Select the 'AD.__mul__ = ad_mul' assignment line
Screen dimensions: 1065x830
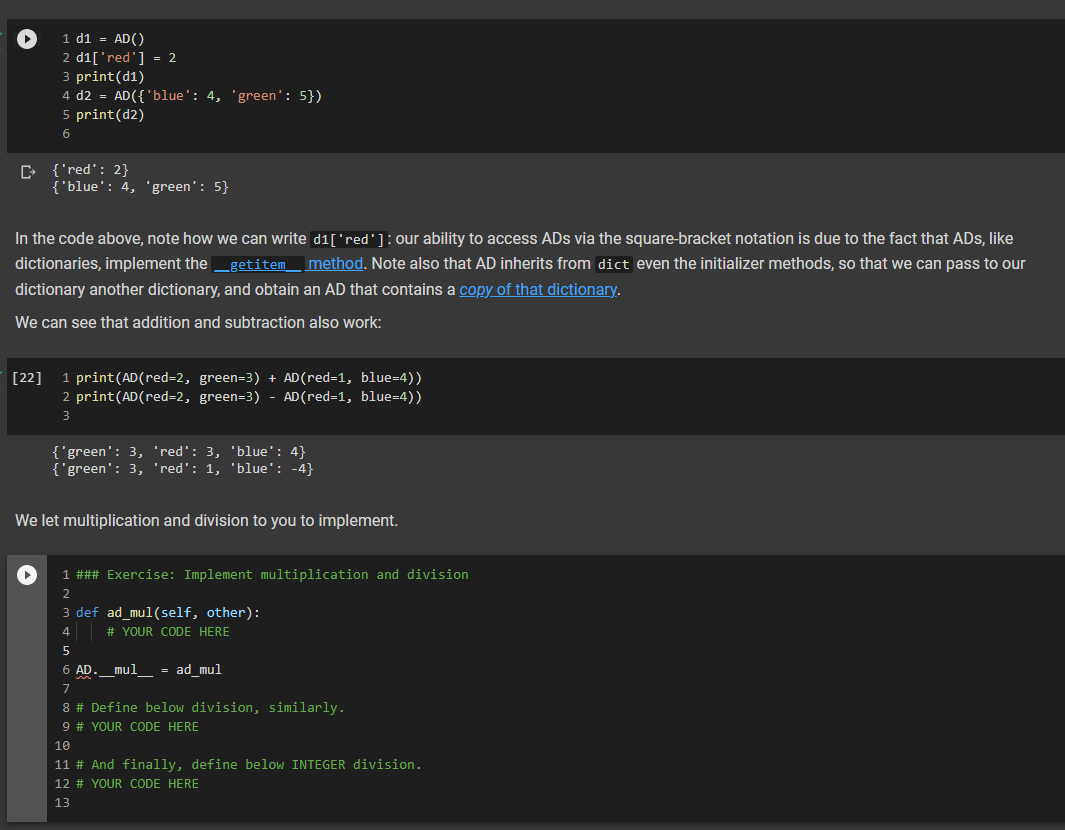pos(147,669)
